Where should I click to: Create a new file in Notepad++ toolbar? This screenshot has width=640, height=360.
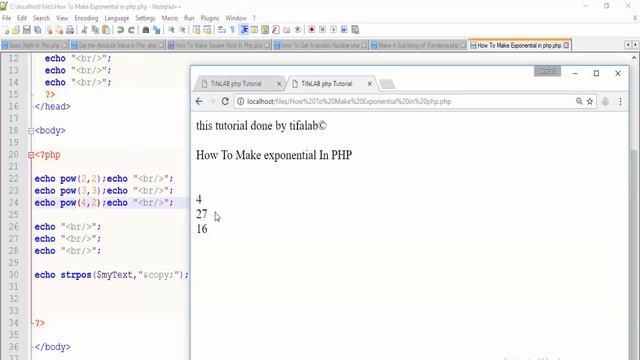(x=6, y=30)
